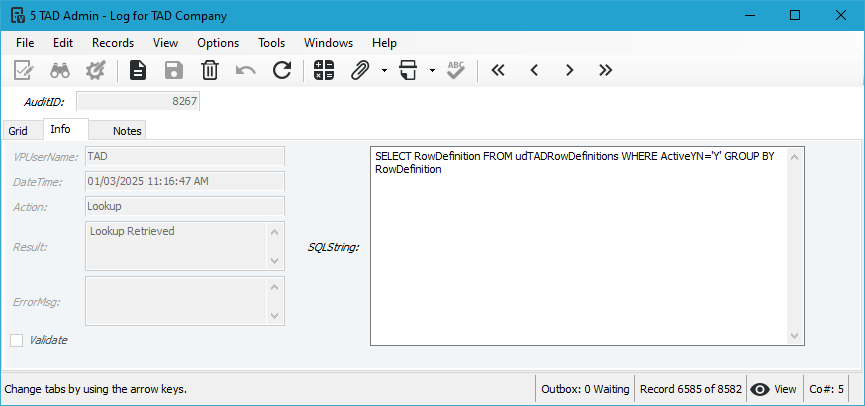Go to the next record
The image size is (865, 406).
(x=570, y=70)
